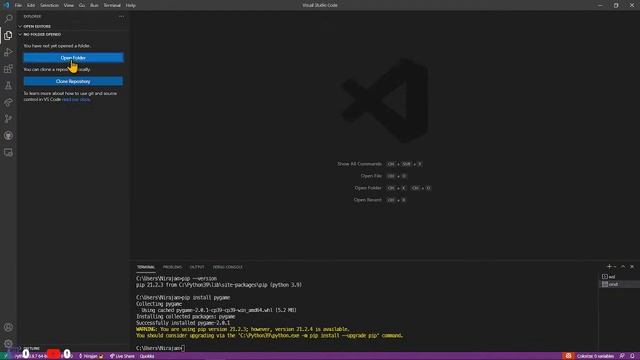Open the Remote Explorer view
This screenshot has height=360, width=640.
pyautogui.click(x=8, y=153)
